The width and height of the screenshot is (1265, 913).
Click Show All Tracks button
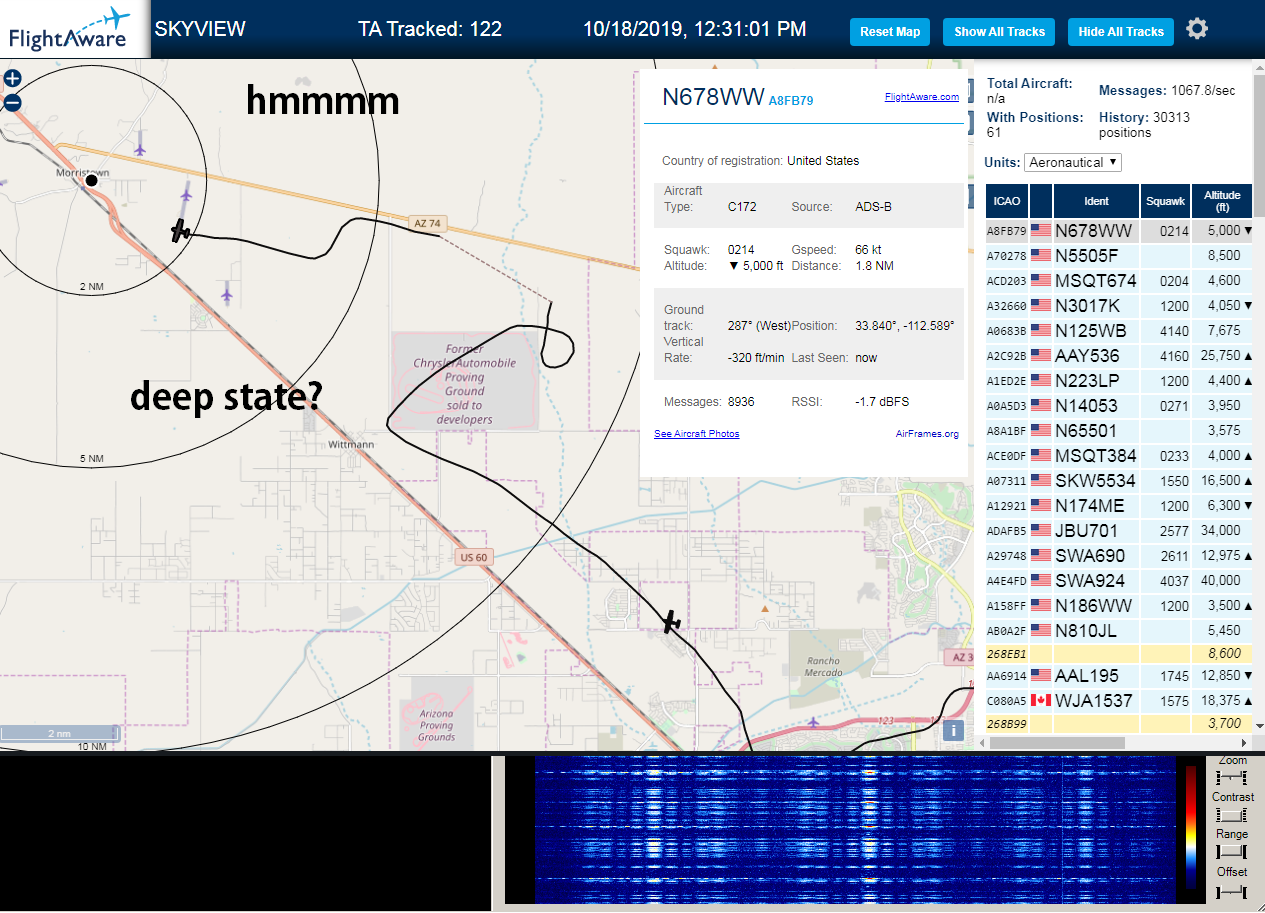click(999, 32)
